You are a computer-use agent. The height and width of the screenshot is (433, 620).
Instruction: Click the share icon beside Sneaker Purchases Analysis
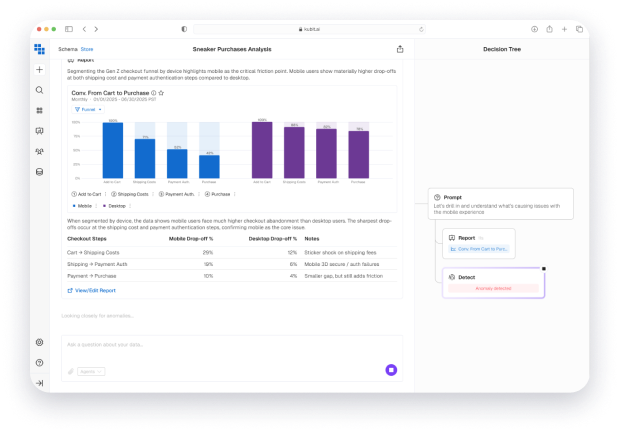(400, 48)
